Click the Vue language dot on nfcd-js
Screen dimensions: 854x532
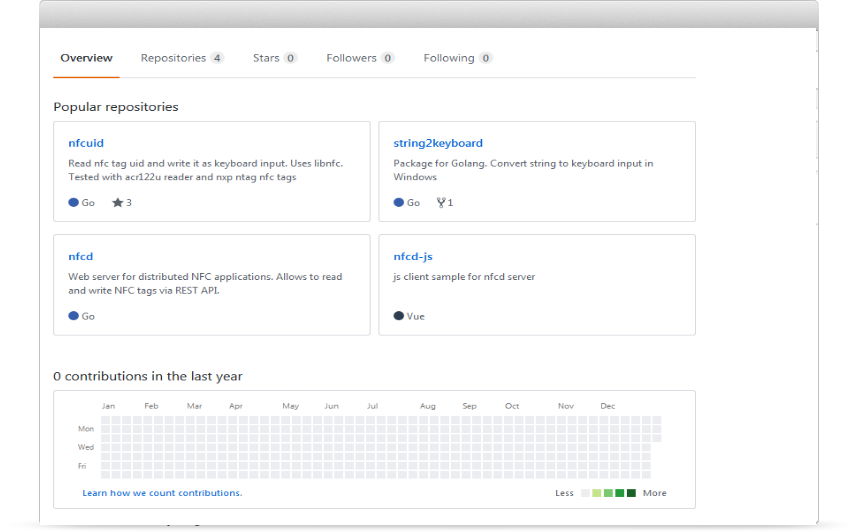coord(398,316)
